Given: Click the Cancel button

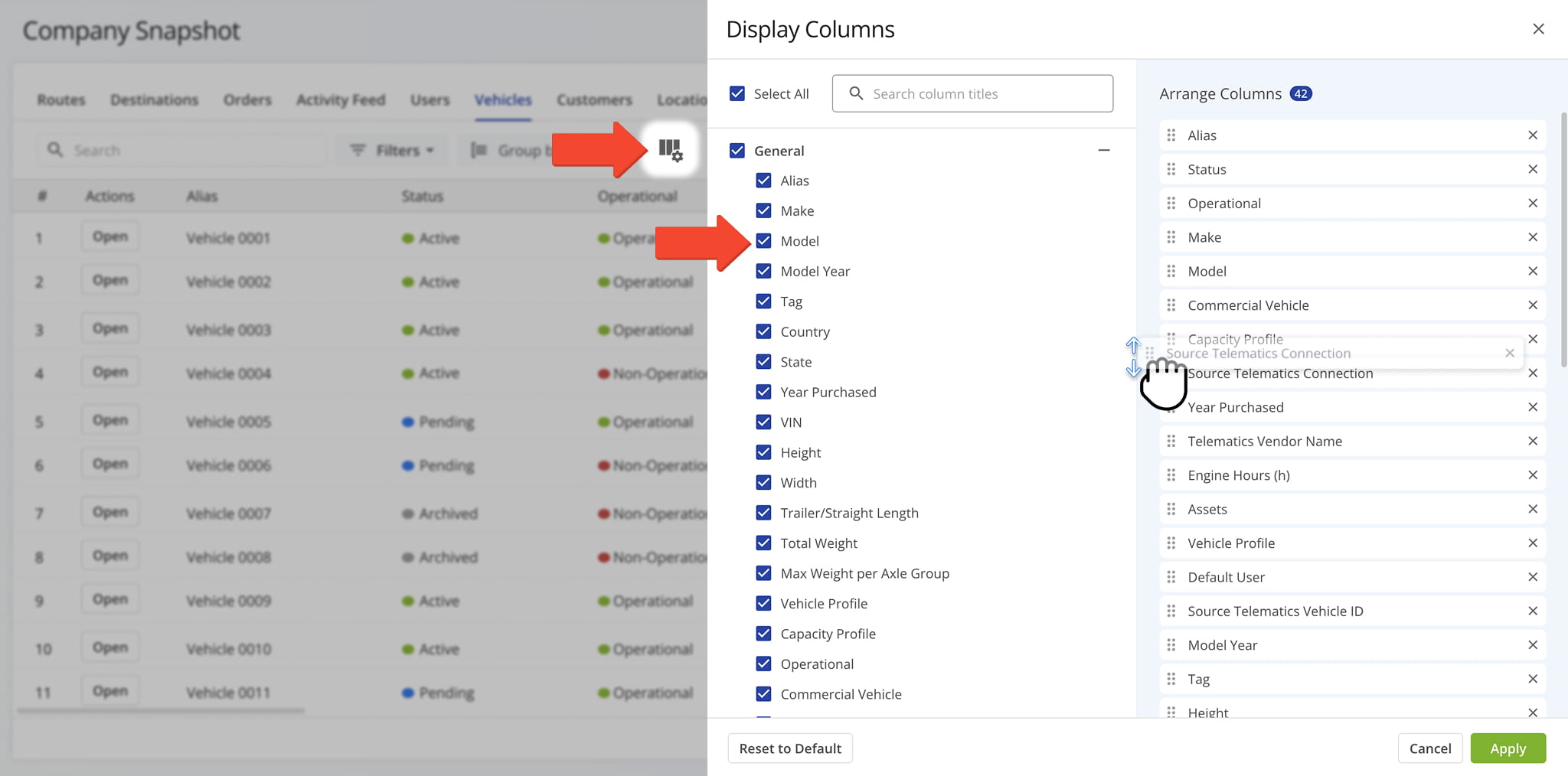Looking at the screenshot, I should (1430, 748).
